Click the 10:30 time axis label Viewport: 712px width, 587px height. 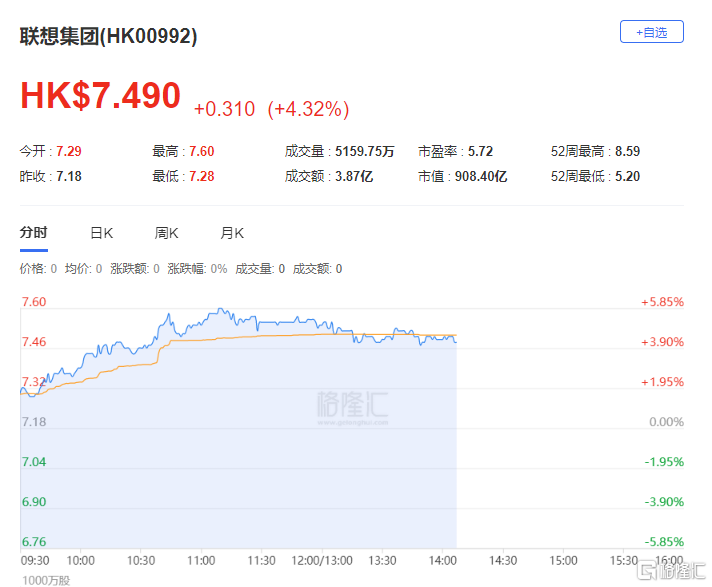(141, 561)
